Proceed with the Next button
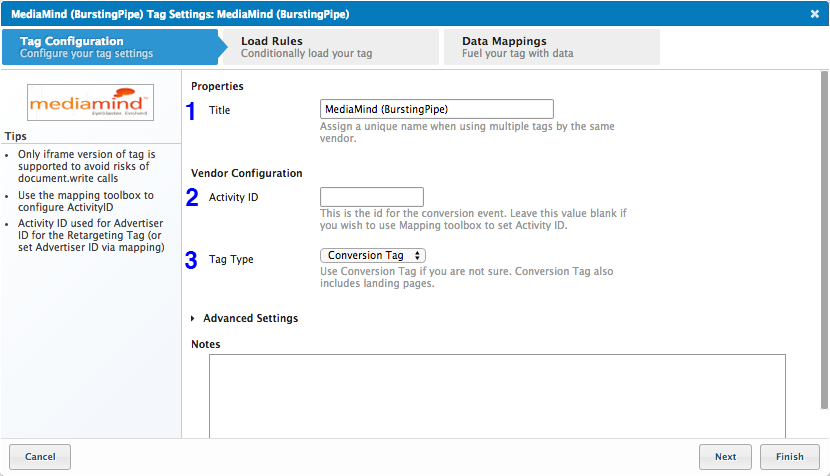The height and width of the screenshot is (476, 830). point(725,457)
